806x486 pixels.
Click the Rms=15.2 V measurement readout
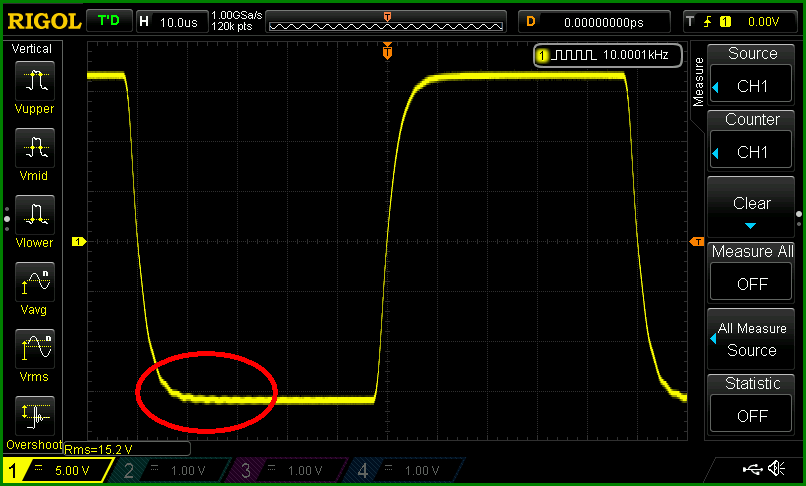pos(98,449)
